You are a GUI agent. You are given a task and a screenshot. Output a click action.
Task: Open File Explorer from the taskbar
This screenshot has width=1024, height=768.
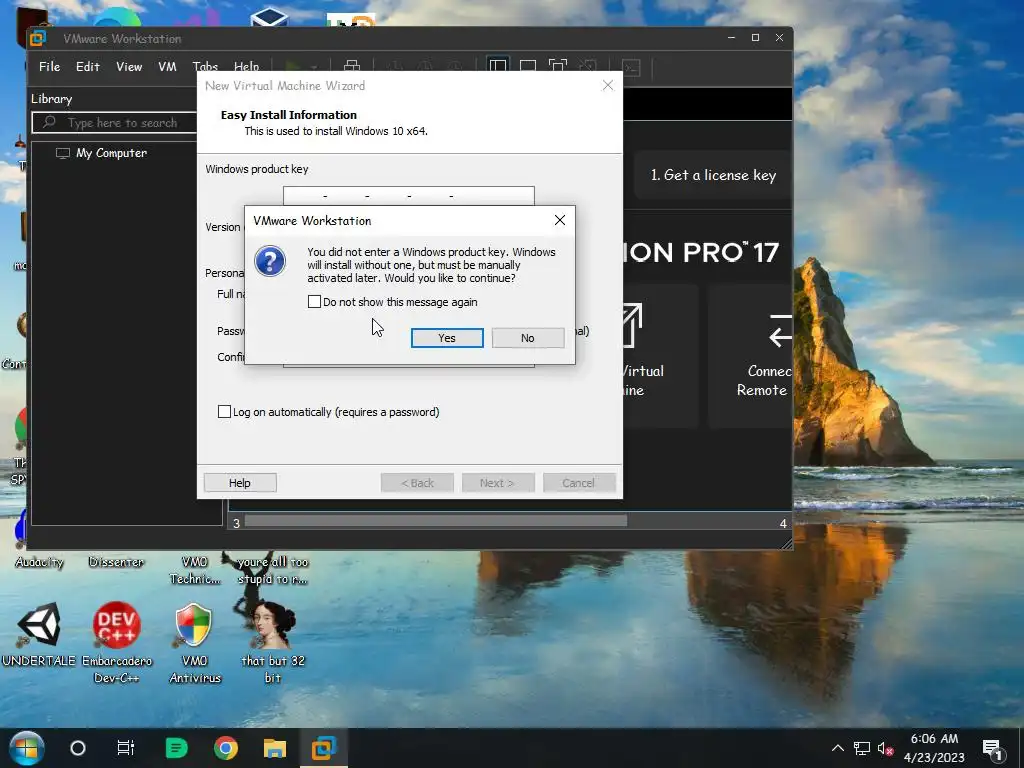tap(275, 748)
